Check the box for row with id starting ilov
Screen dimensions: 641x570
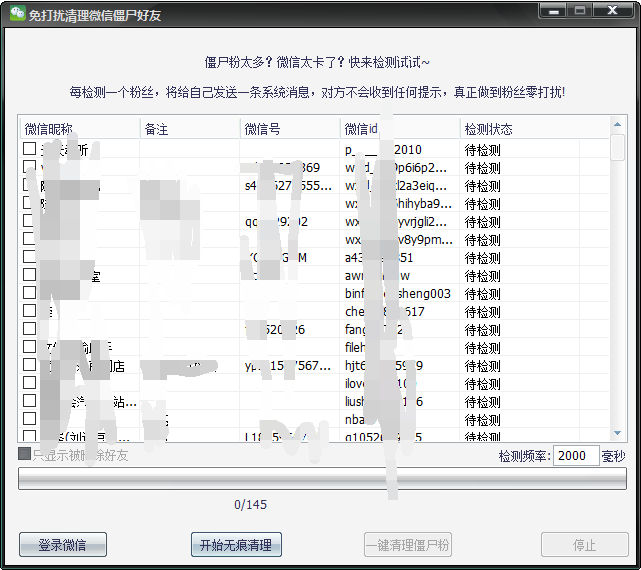coord(29,382)
